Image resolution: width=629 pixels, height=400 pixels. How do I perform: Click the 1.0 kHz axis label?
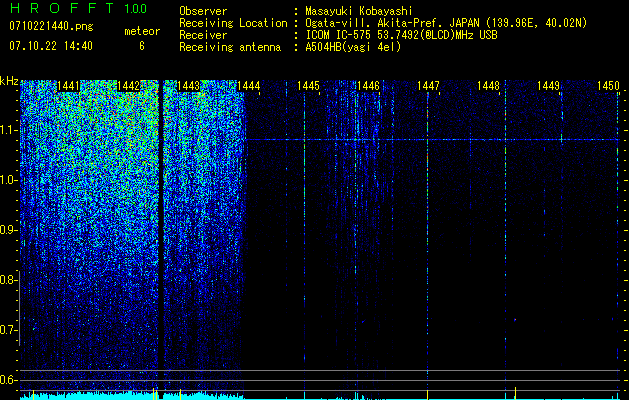8,180
